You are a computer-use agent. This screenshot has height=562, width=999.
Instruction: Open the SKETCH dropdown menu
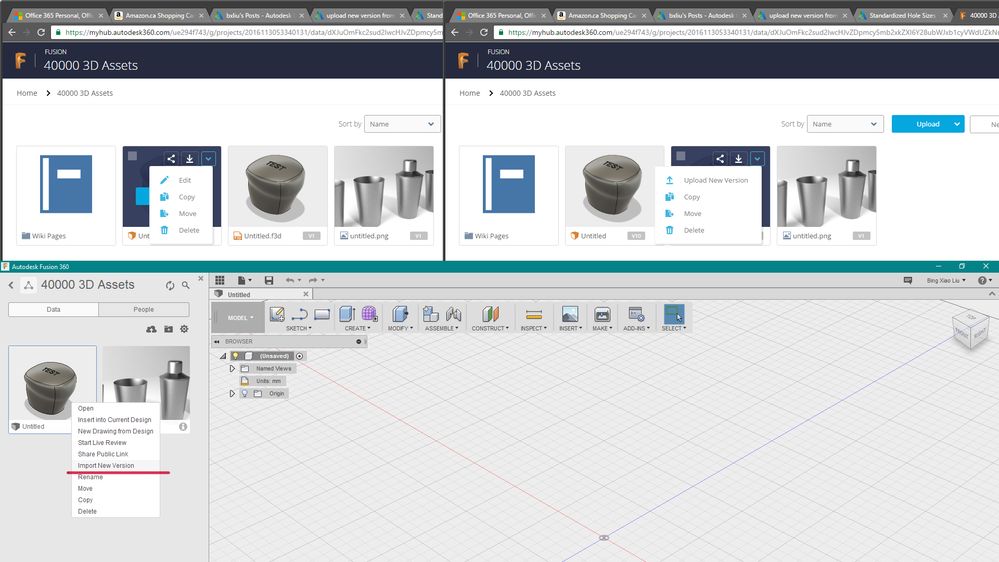coord(299,328)
